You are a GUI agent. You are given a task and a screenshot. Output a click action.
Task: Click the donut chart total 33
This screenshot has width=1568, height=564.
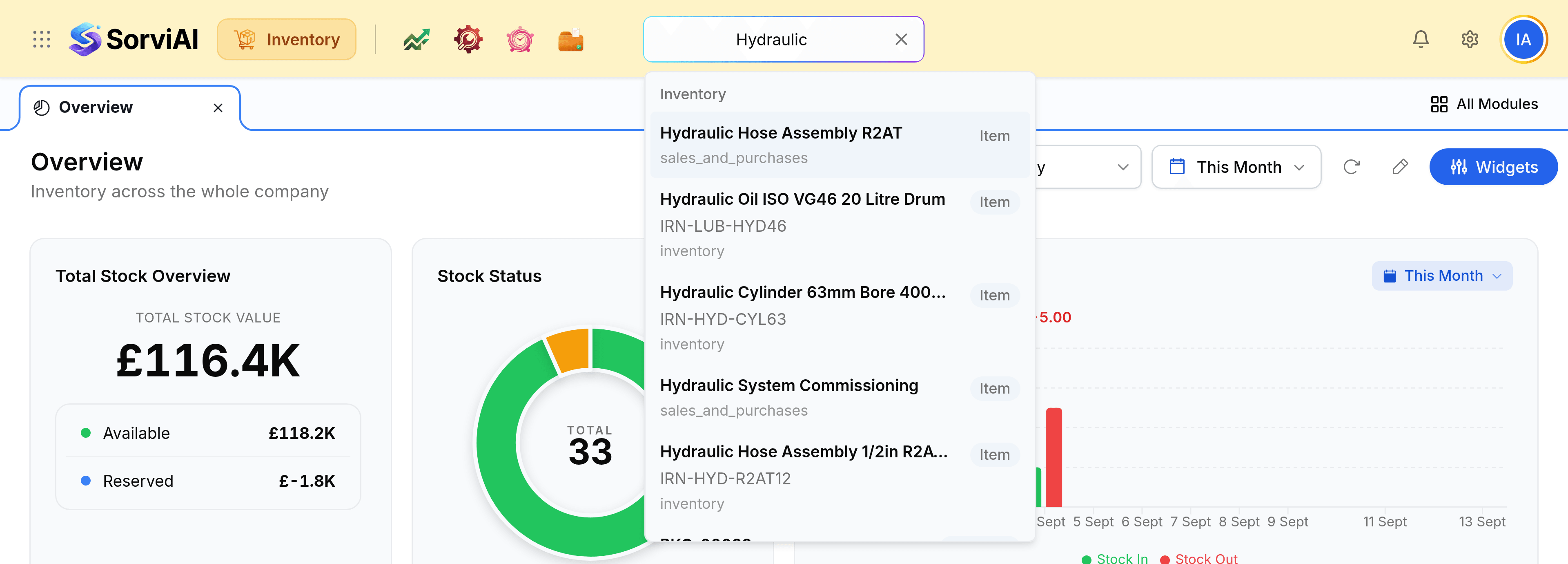tap(590, 451)
